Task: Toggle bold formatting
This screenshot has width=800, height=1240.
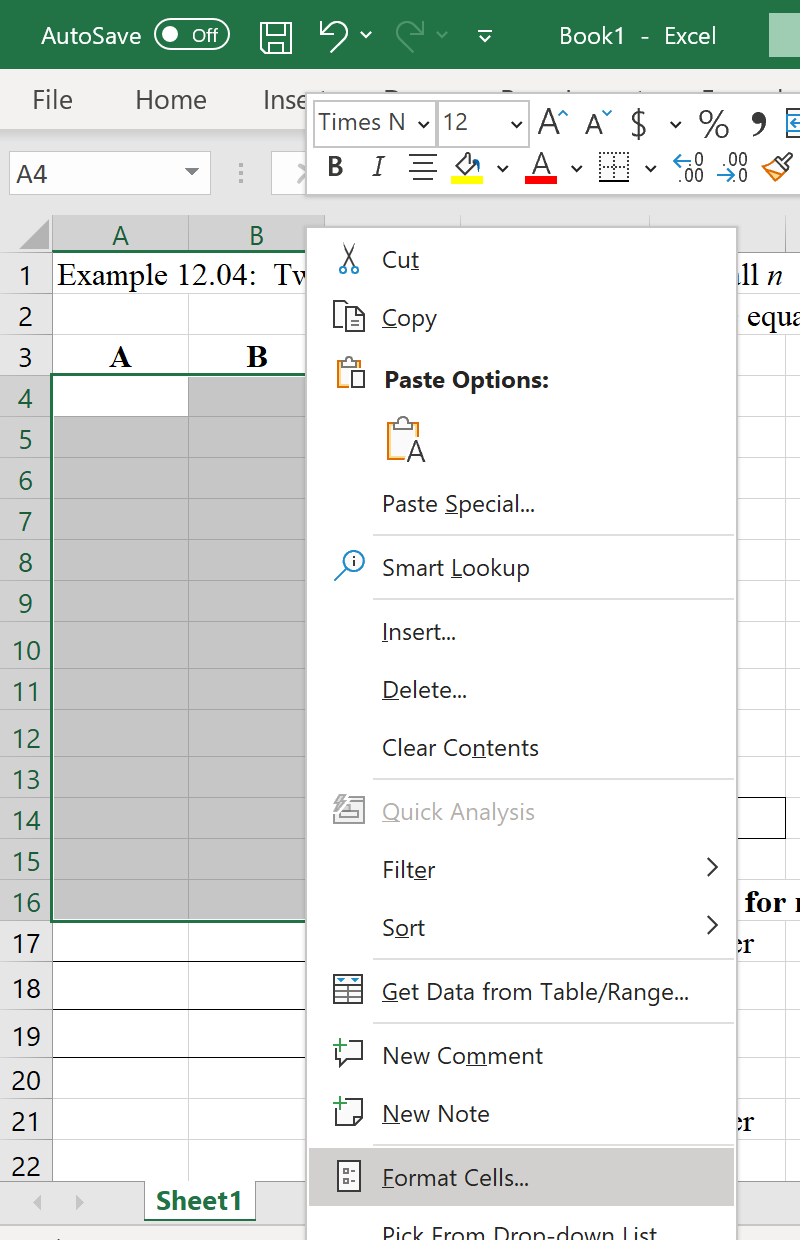Action: click(335, 167)
